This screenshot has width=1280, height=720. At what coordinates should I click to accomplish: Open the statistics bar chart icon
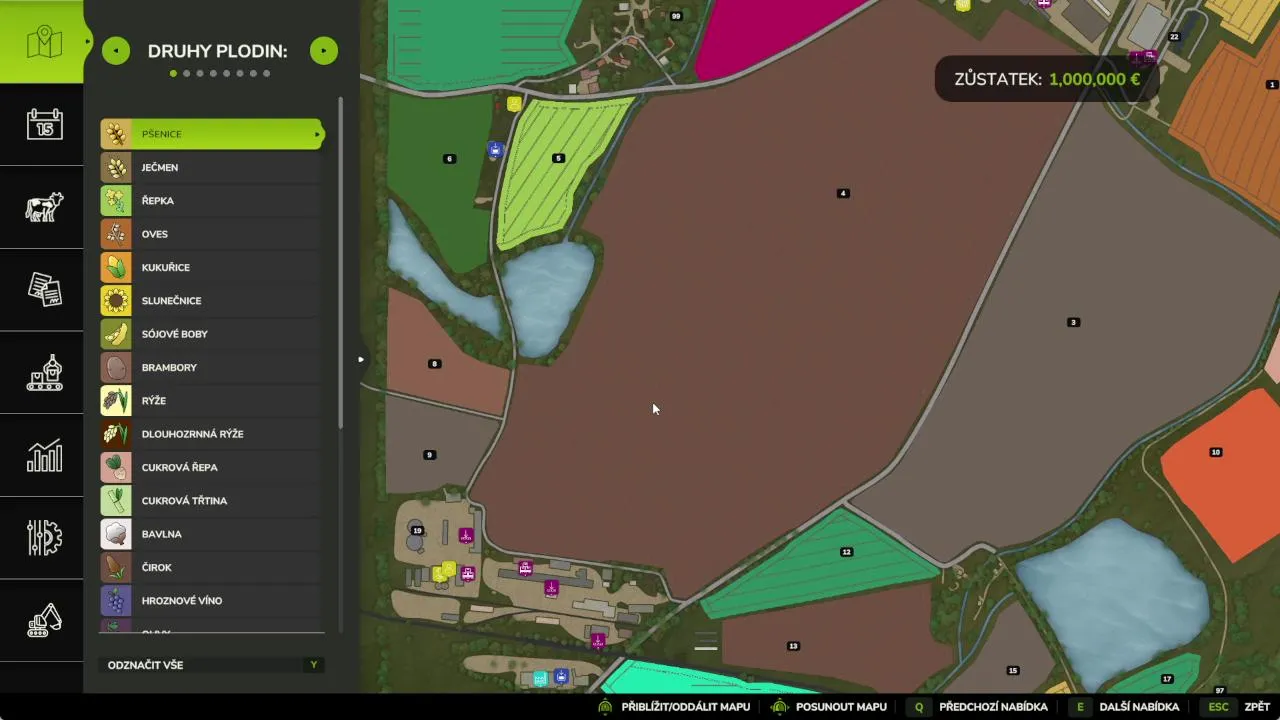click(44, 455)
